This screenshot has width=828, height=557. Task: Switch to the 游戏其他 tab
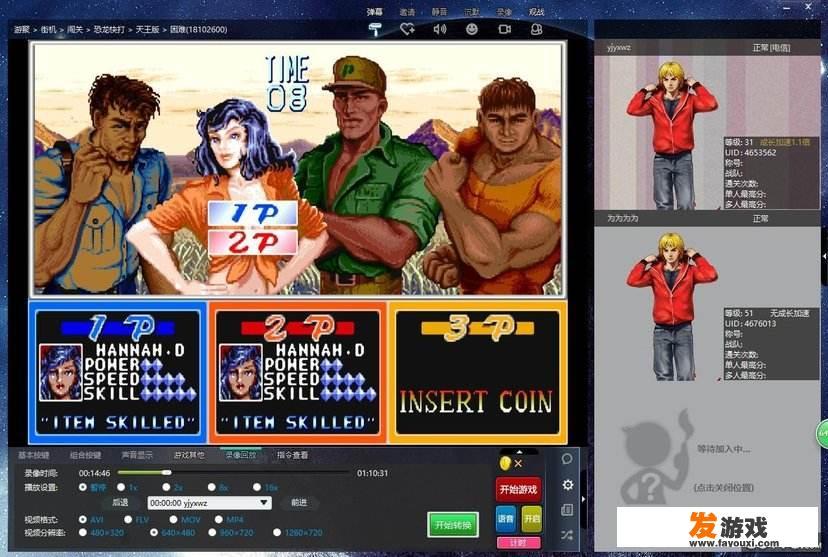pyautogui.click(x=189, y=455)
